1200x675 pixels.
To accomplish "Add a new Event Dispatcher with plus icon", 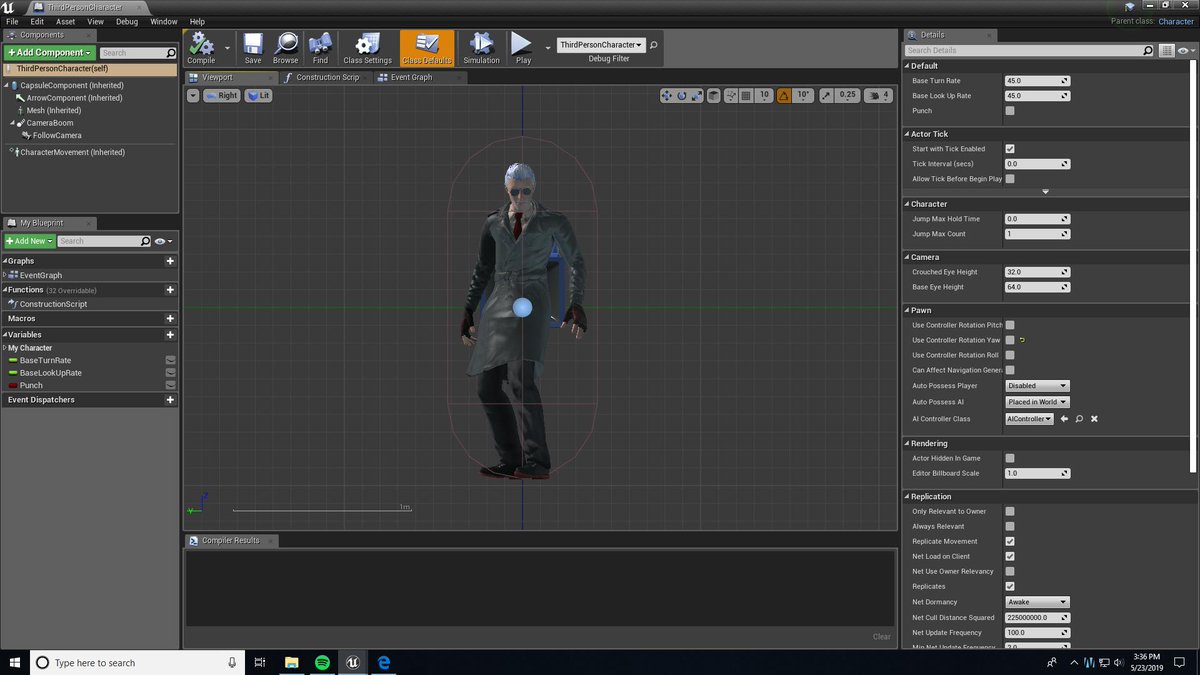I will 170,400.
